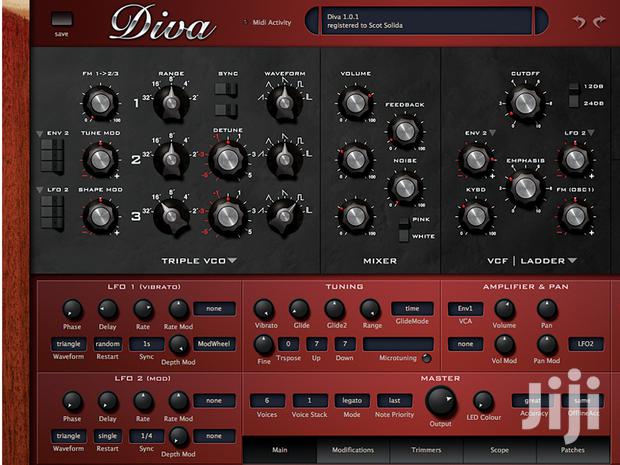The image size is (620, 465).
Task: Click the amplifier Volume knob
Action: [505, 309]
